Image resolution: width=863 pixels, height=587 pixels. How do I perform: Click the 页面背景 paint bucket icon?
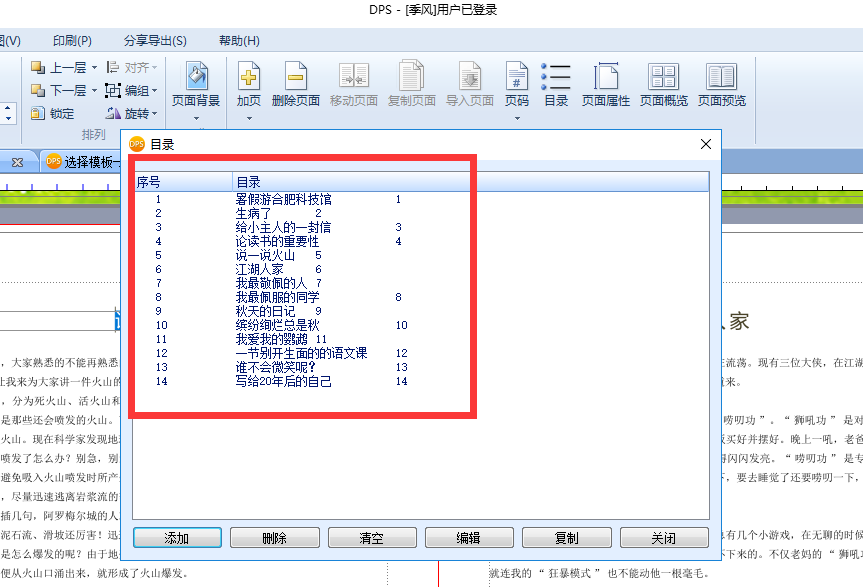196,76
